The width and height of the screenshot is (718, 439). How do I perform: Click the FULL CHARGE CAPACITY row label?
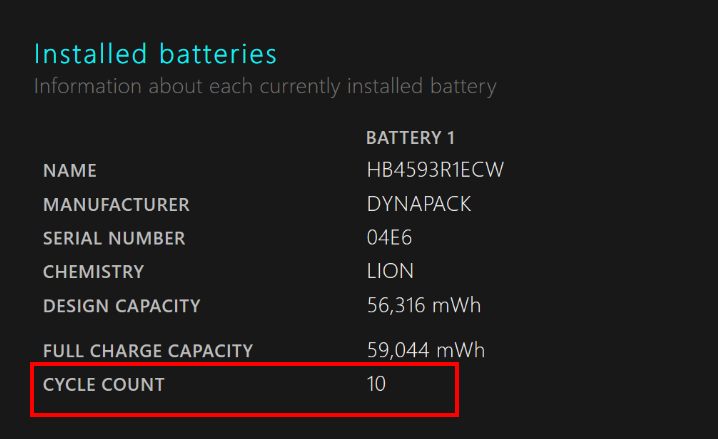(x=148, y=351)
